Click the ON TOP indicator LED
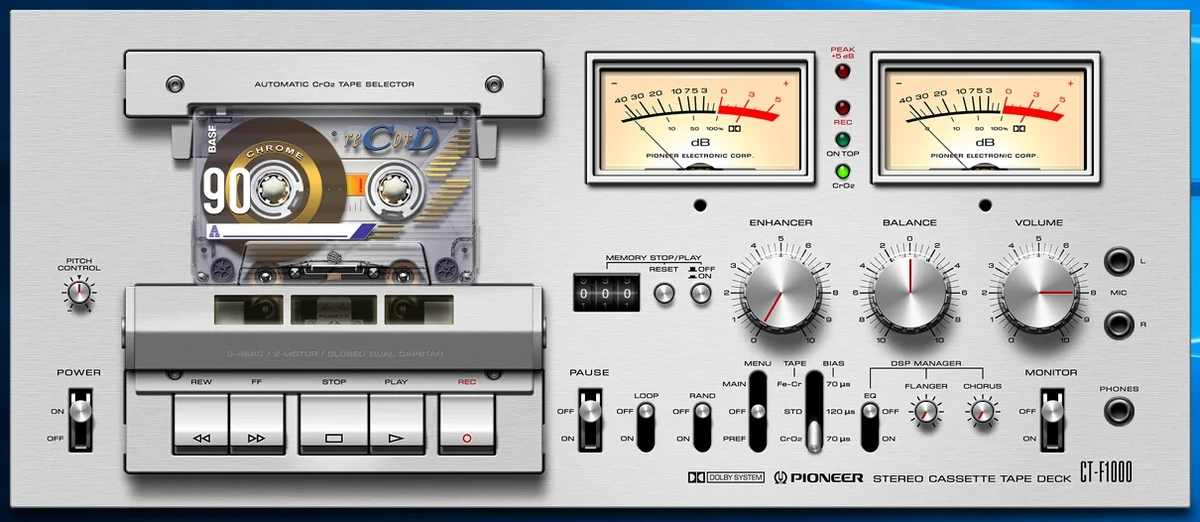 [843, 139]
